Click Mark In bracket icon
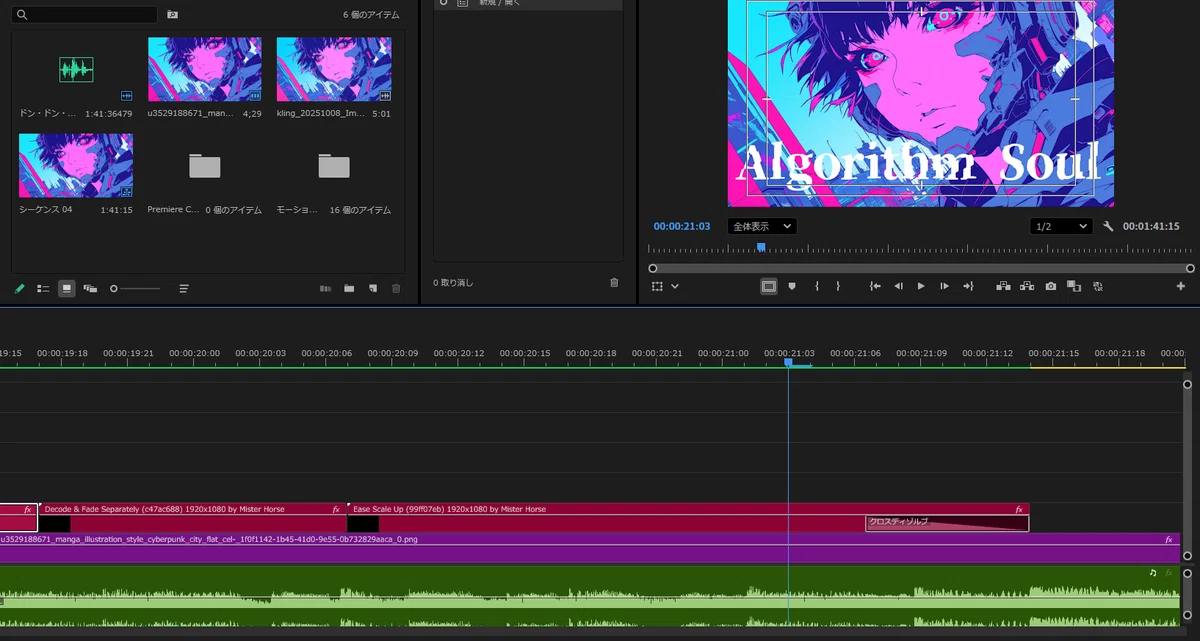The width and height of the screenshot is (1200, 641). 817,286
